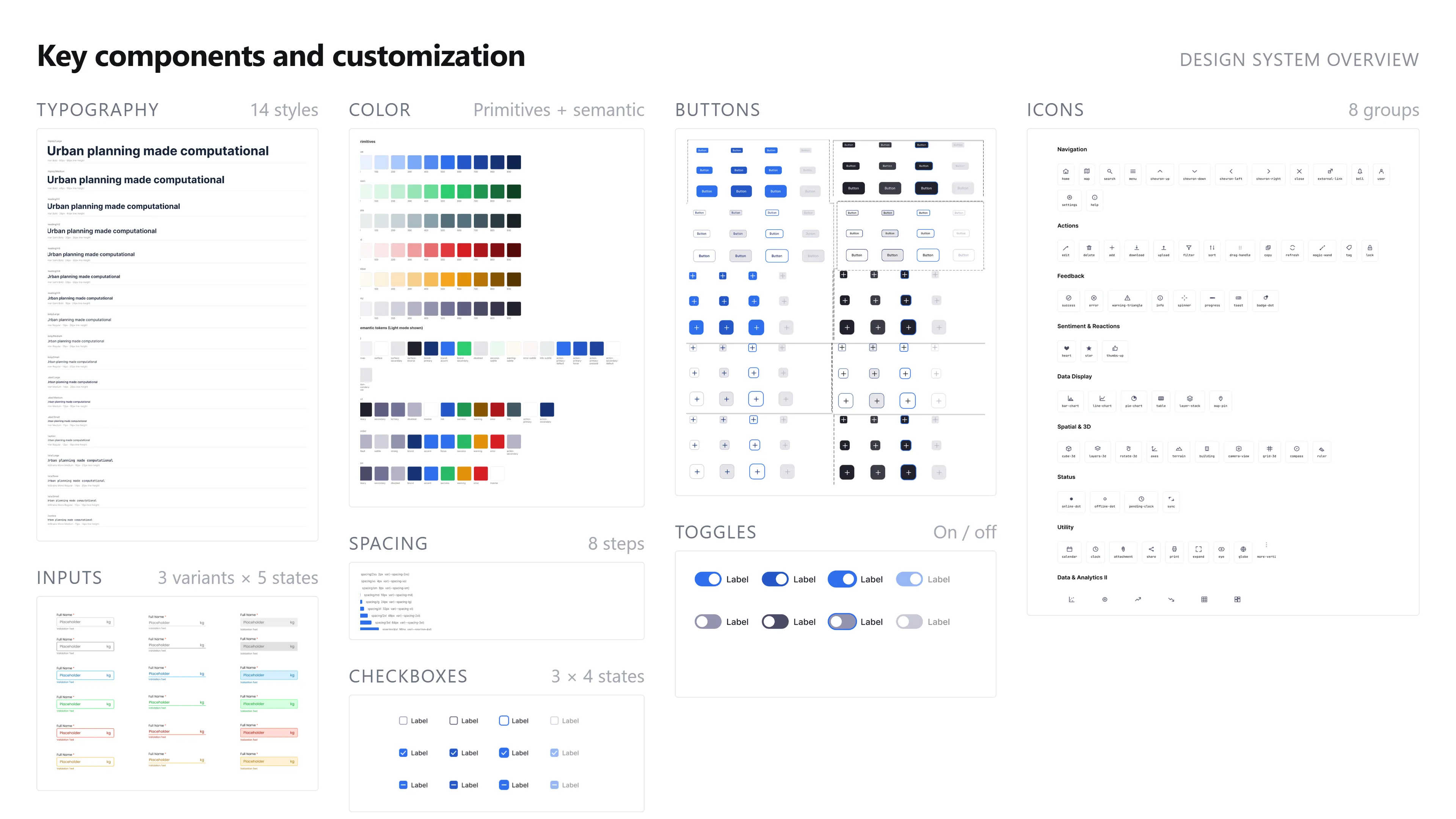Click the magic-wand icon
Image resolution: width=1456 pixels, height=819 pixels.
tap(1322, 250)
